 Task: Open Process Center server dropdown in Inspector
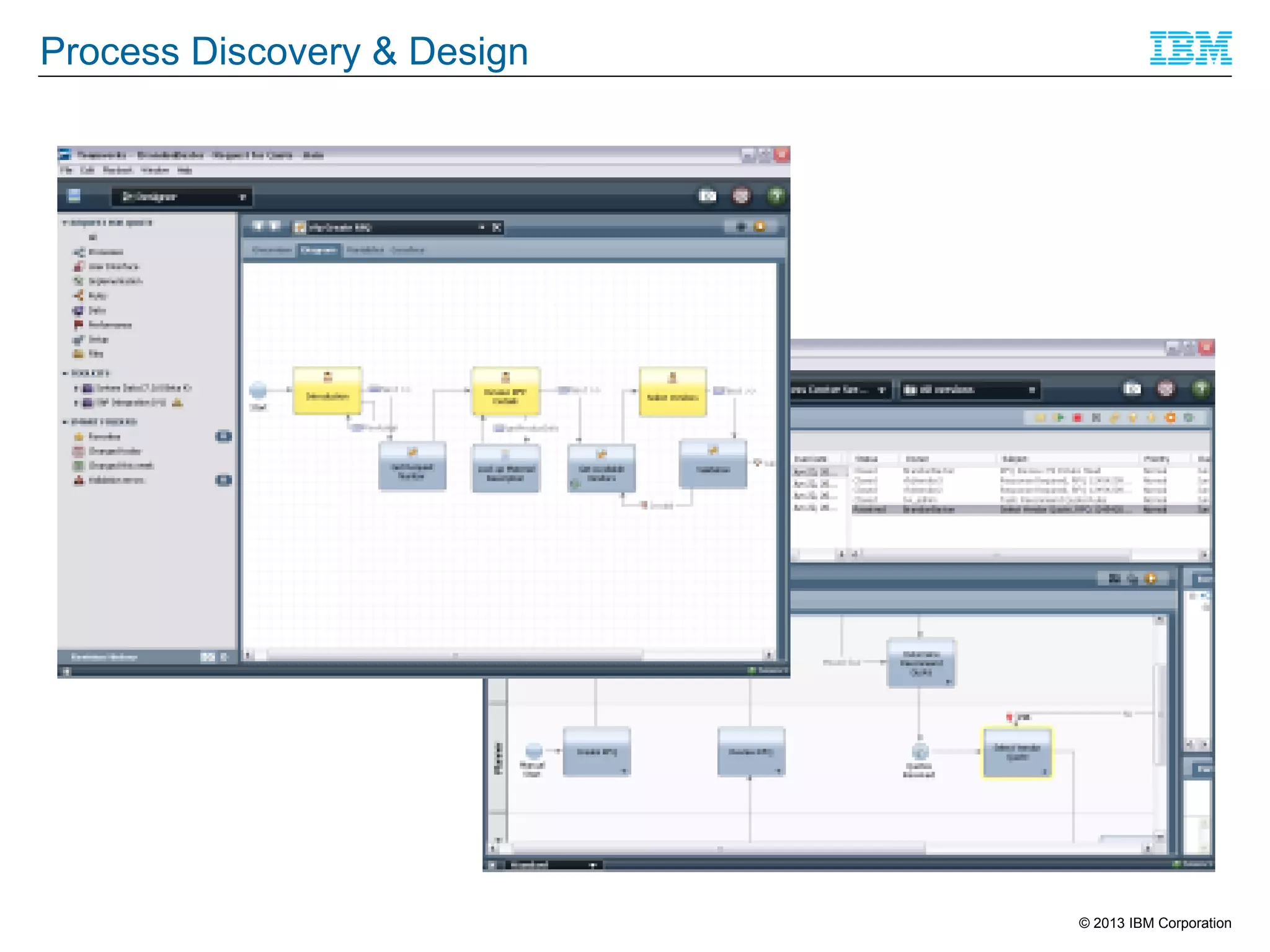coord(840,389)
